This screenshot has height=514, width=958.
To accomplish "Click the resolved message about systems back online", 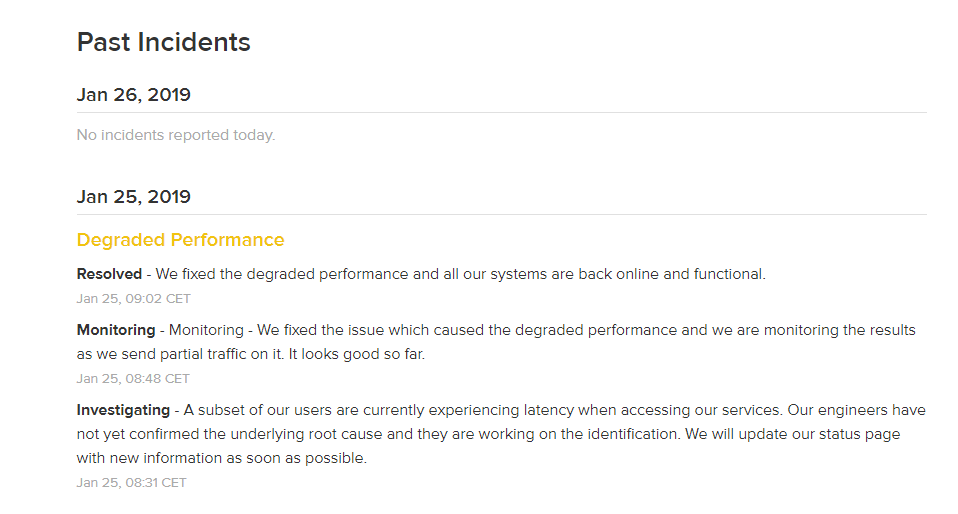I will coord(460,274).
